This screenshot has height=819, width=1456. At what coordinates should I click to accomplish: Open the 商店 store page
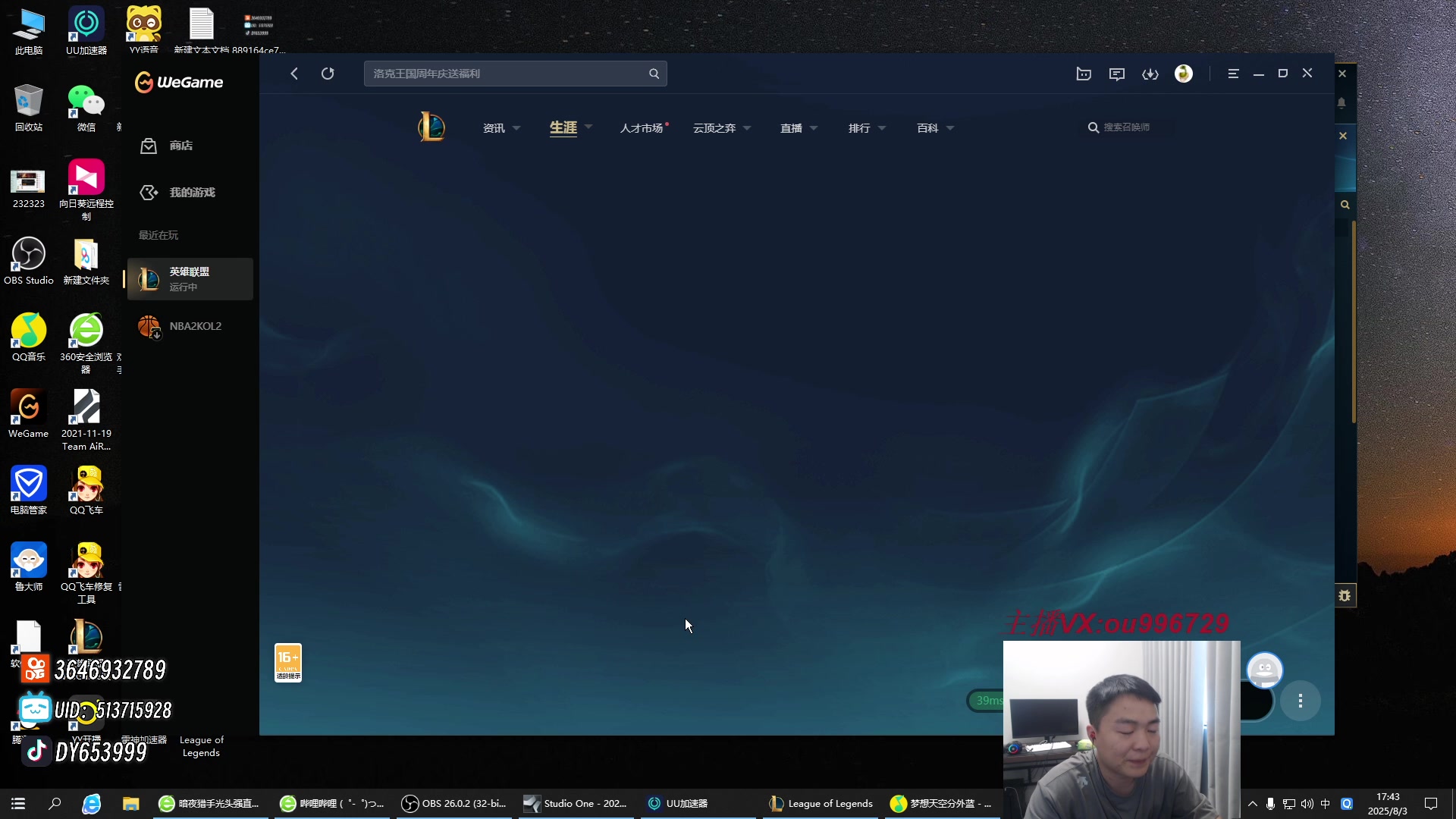click(x=190, y=146)
